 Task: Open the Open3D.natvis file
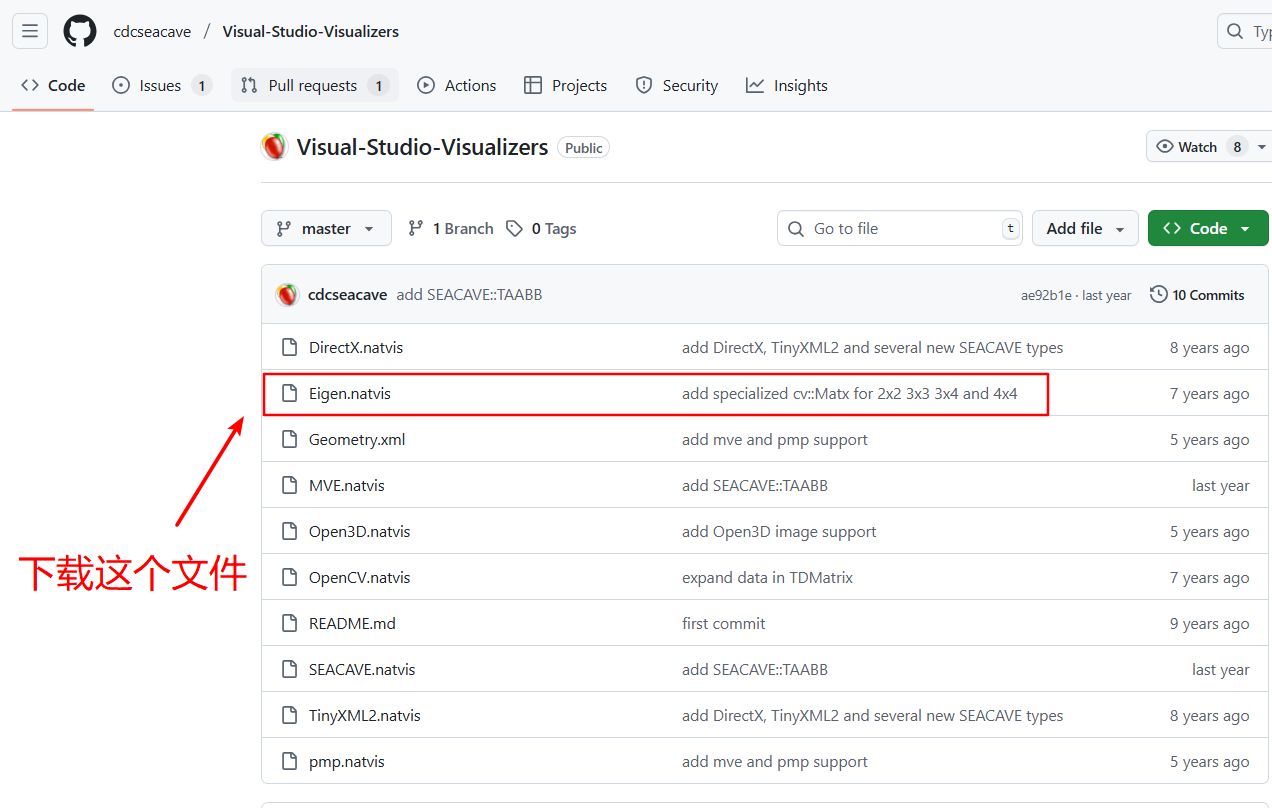[360, 532]
